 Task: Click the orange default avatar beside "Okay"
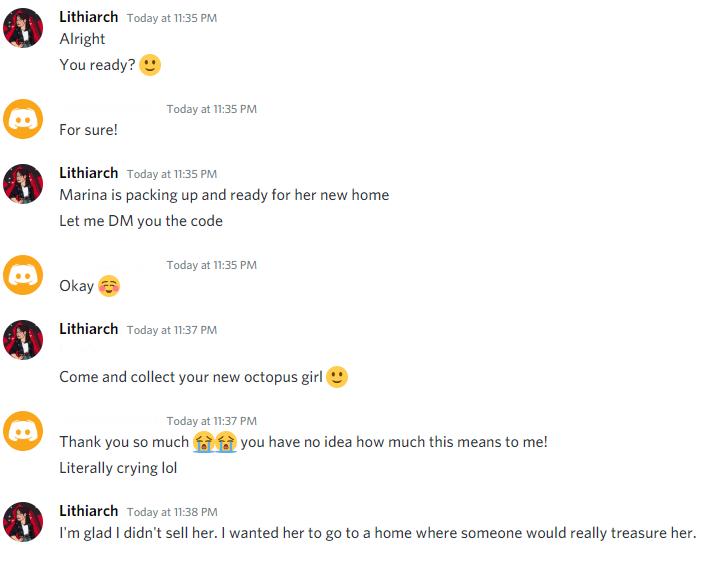coord(23,275)
